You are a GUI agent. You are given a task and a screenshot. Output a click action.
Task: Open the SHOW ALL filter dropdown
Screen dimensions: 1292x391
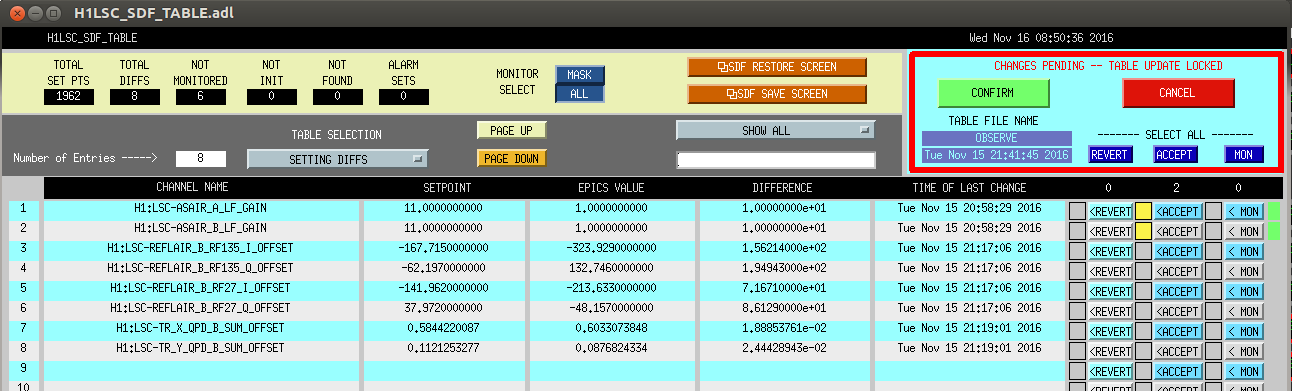click(x=775, y=130)
